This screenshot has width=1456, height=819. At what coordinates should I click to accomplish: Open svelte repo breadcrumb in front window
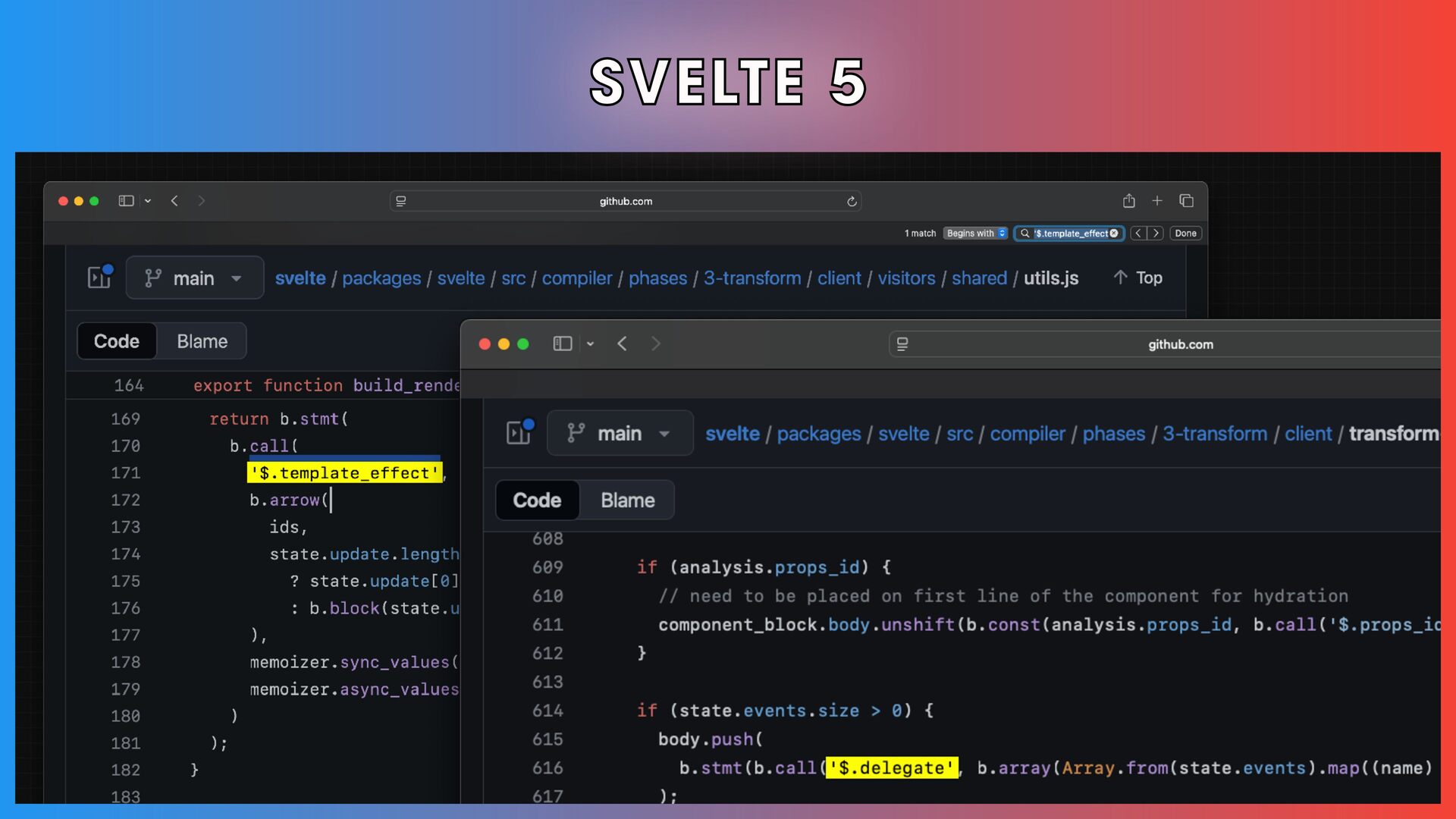733,434
